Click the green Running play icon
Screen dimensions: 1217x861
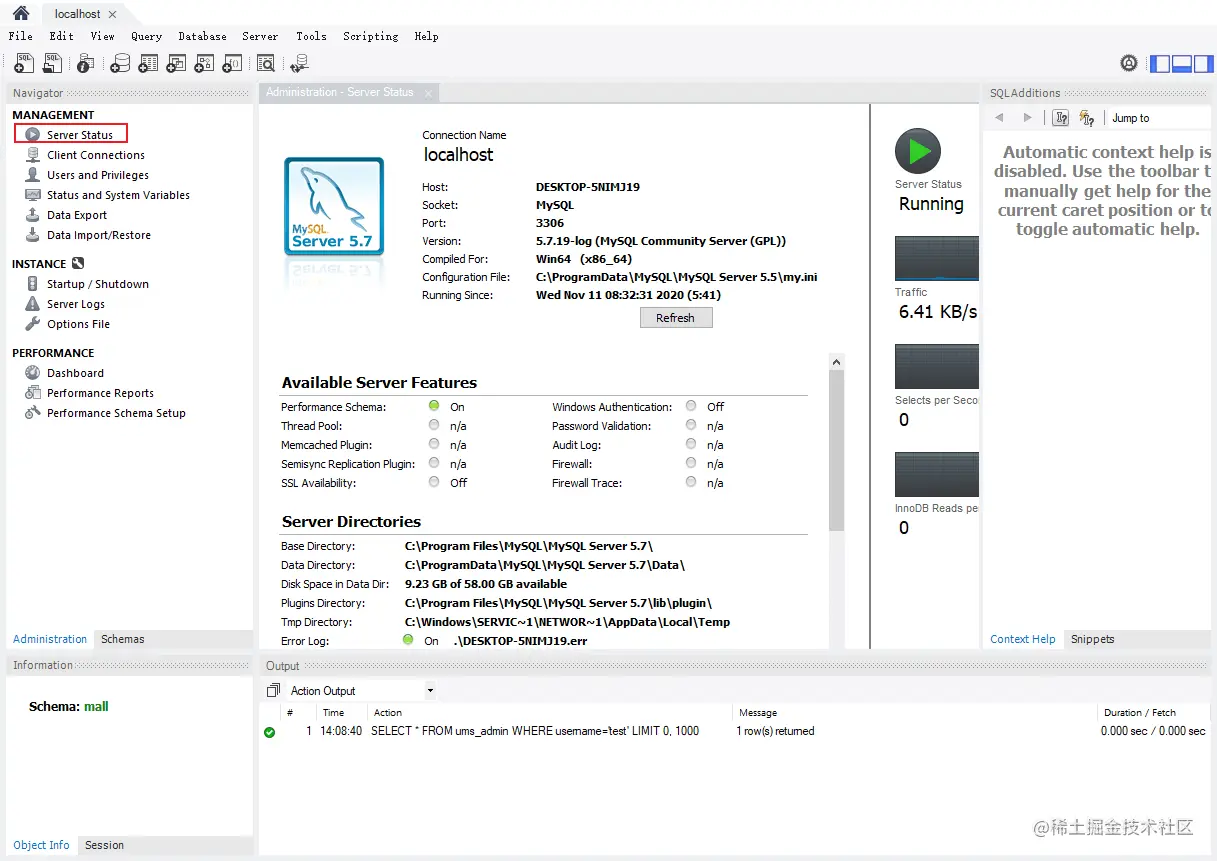tap(918, 152)
